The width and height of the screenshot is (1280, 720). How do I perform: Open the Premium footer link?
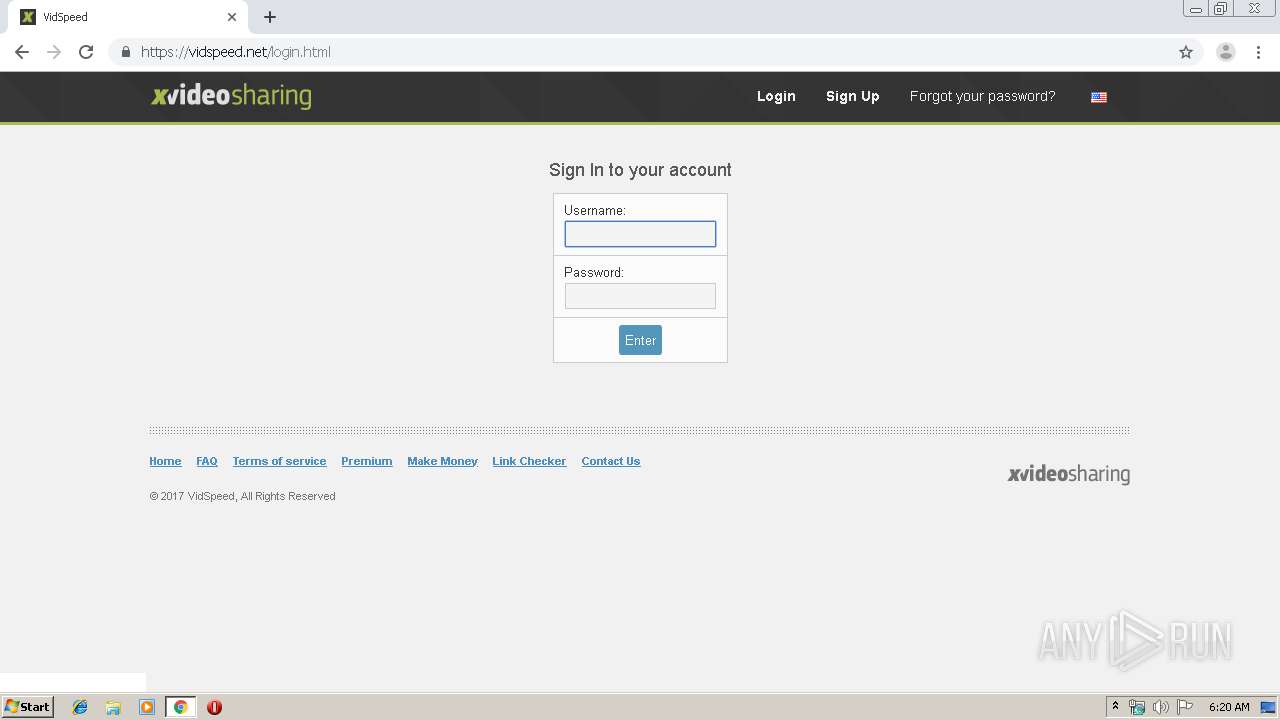coord(366,461)
